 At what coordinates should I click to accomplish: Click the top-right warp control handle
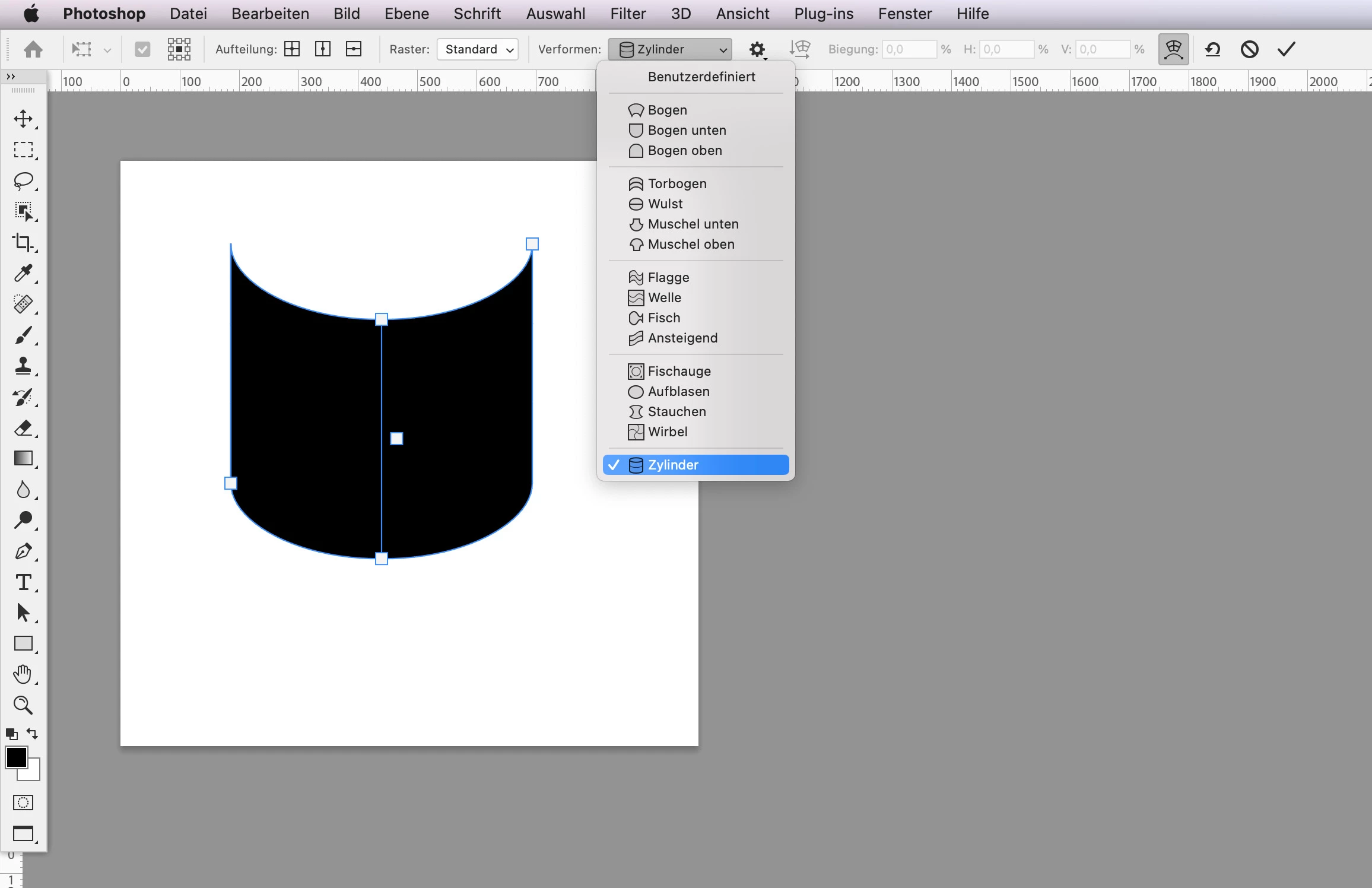tap(532, 244)
